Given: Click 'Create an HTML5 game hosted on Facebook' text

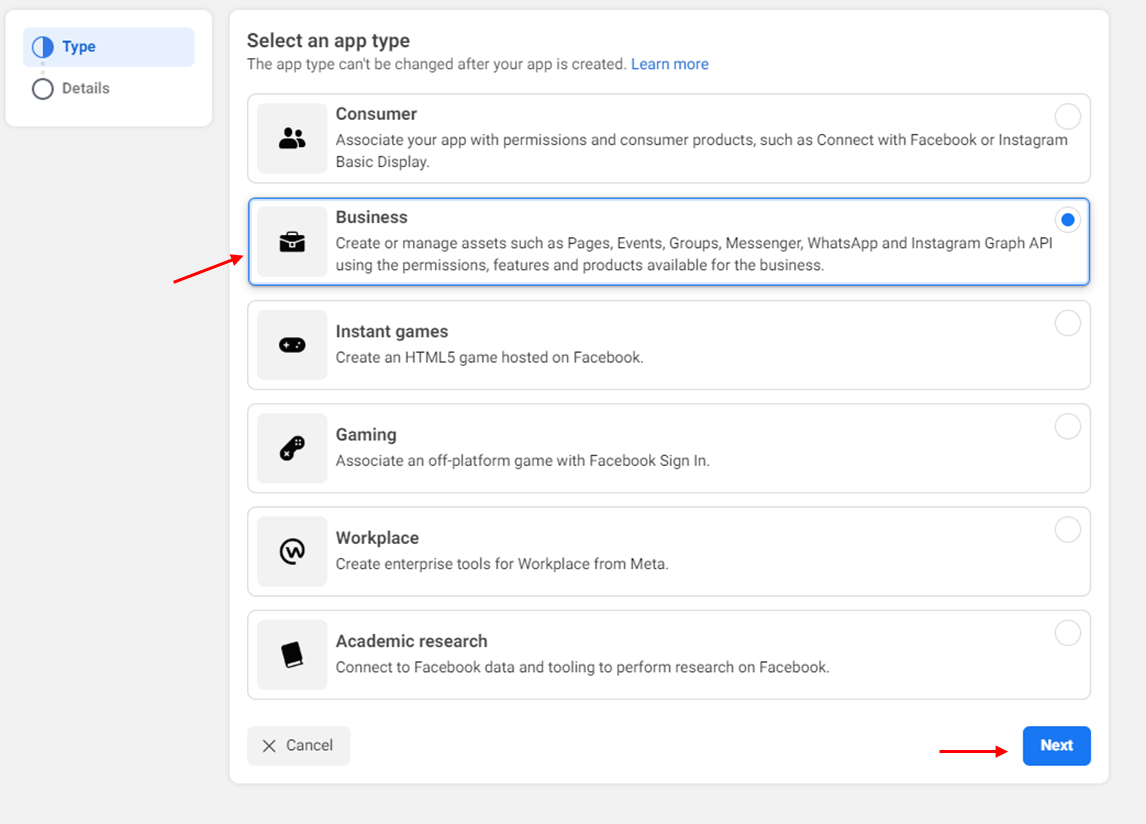Looking at the screenshot, I should (x=489, y=358).
